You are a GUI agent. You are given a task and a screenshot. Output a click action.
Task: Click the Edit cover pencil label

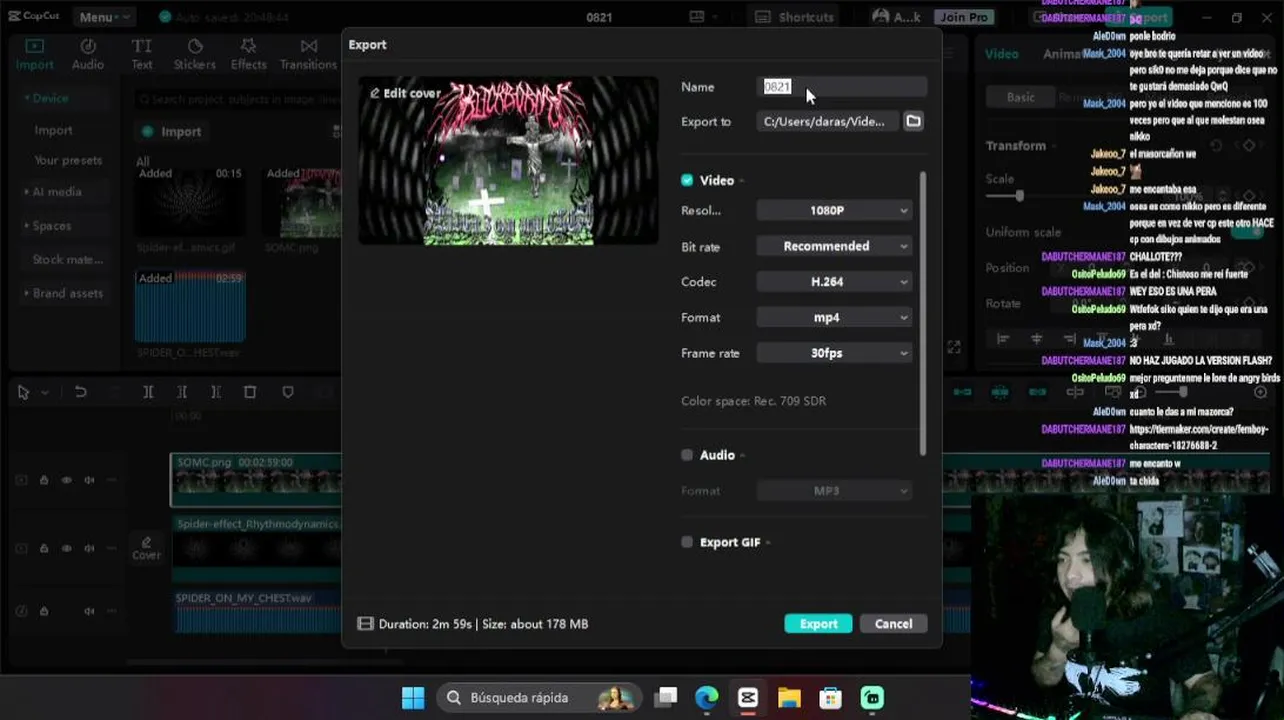405,93
